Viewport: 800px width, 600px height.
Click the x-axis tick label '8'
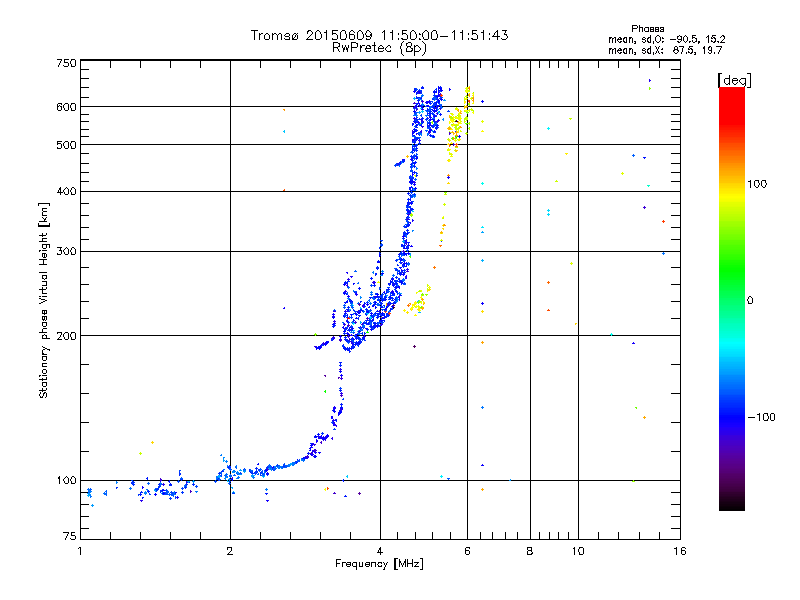point(530,551)
